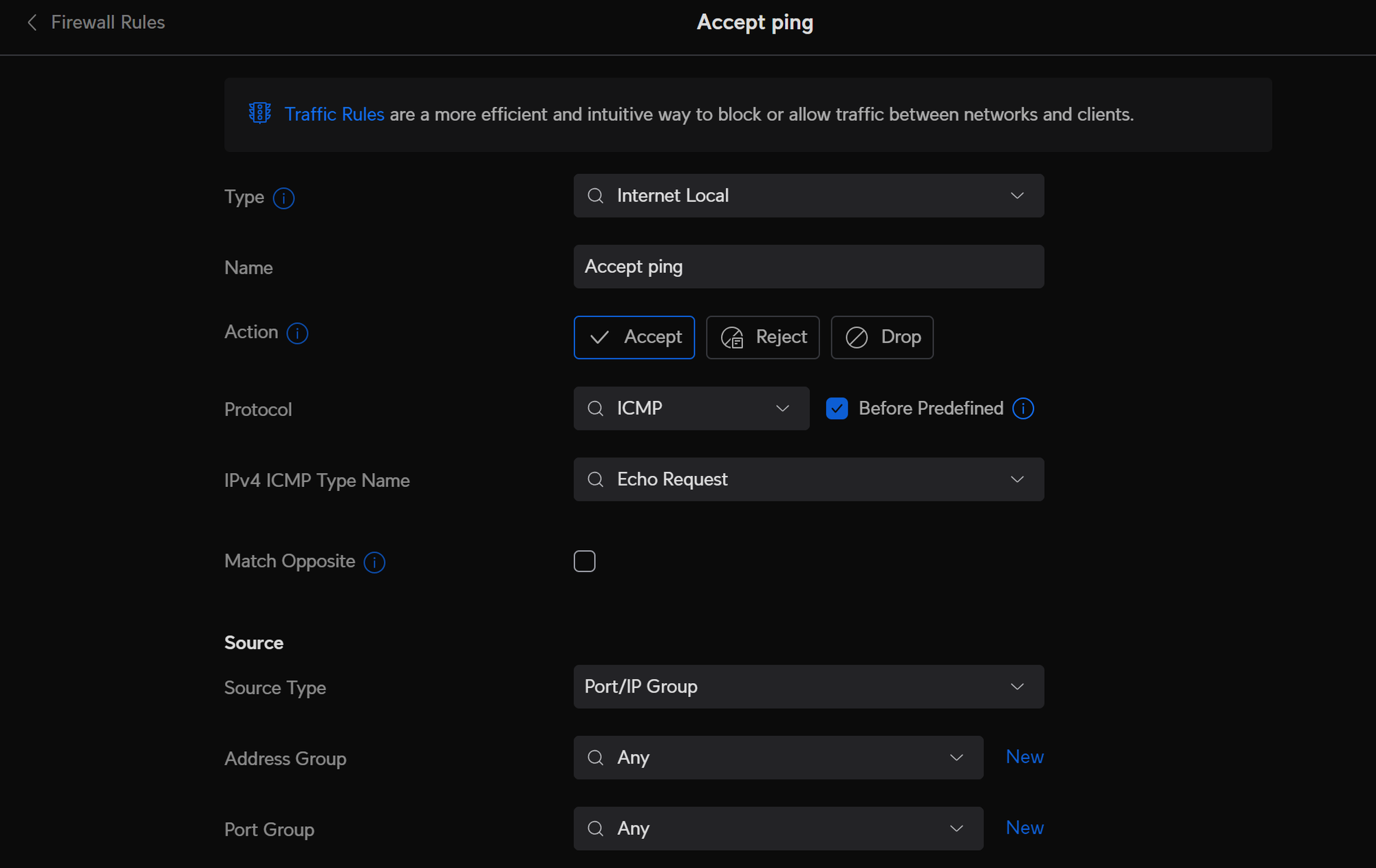Click the search icon in the Address Group field
Image resolution: width=1376 pixels, height=868 pixels.
[594, 757]
